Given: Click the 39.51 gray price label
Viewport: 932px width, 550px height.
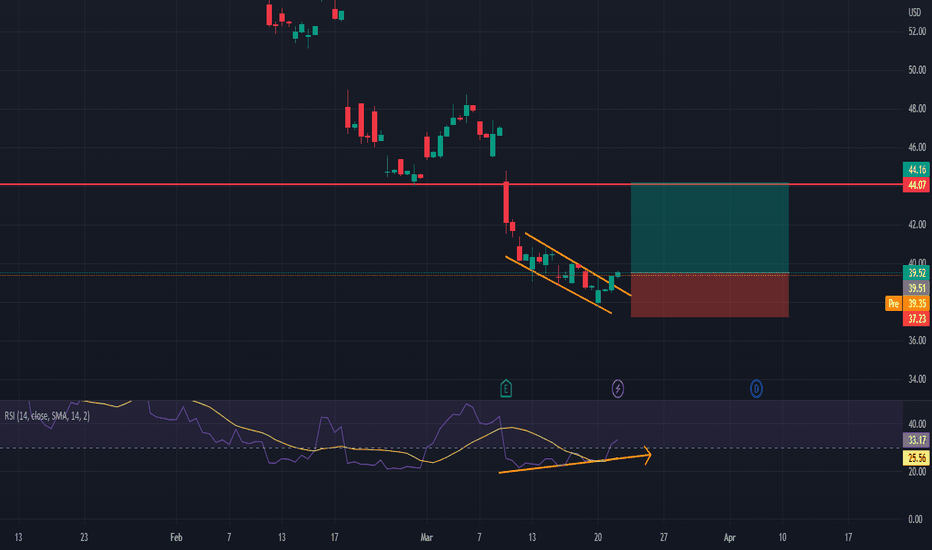Looking at the screenshot, I should (916, 288).
